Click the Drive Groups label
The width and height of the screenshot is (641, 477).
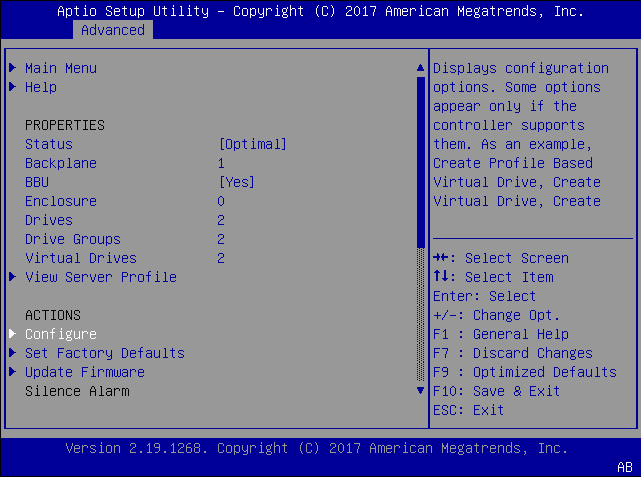[73, 240]
